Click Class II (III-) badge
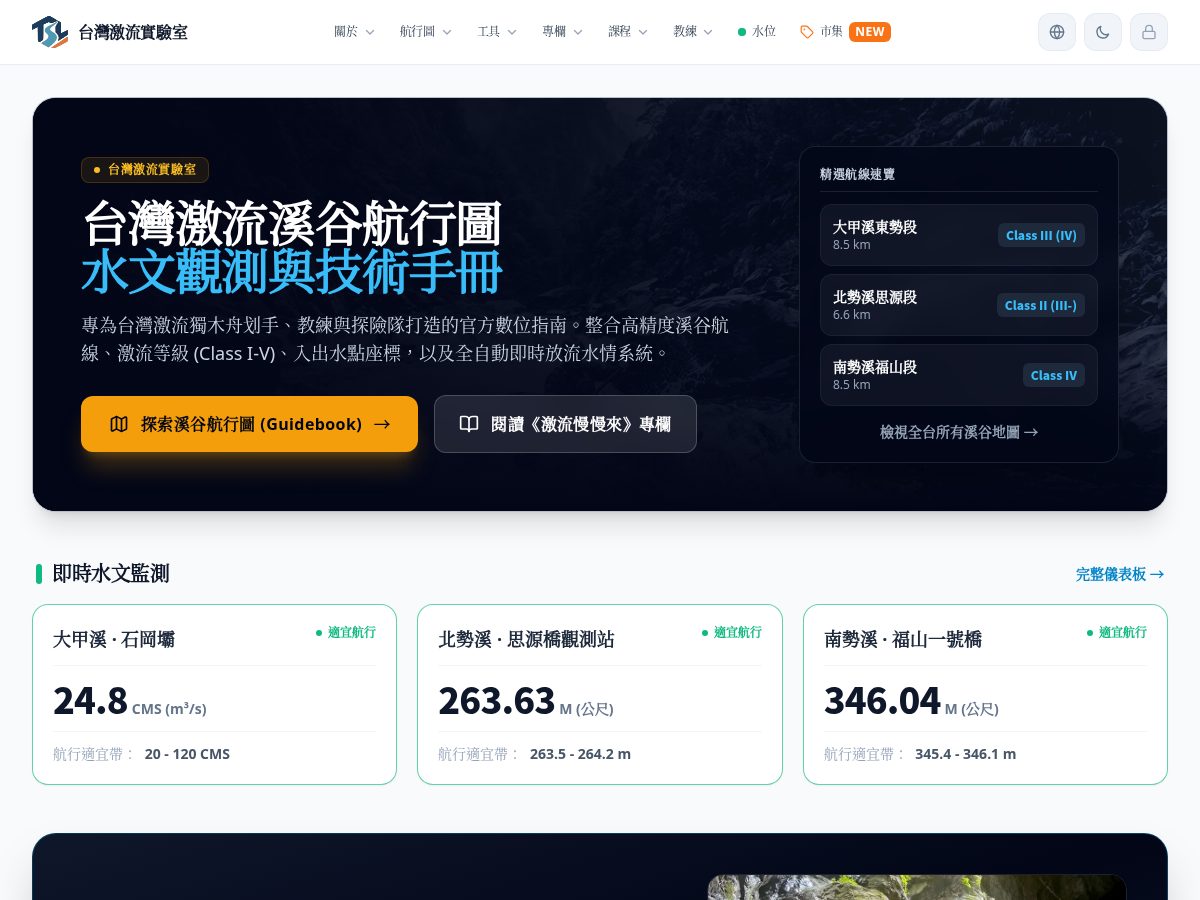This screenshot has height=900, width=1200. (1041, 305)
